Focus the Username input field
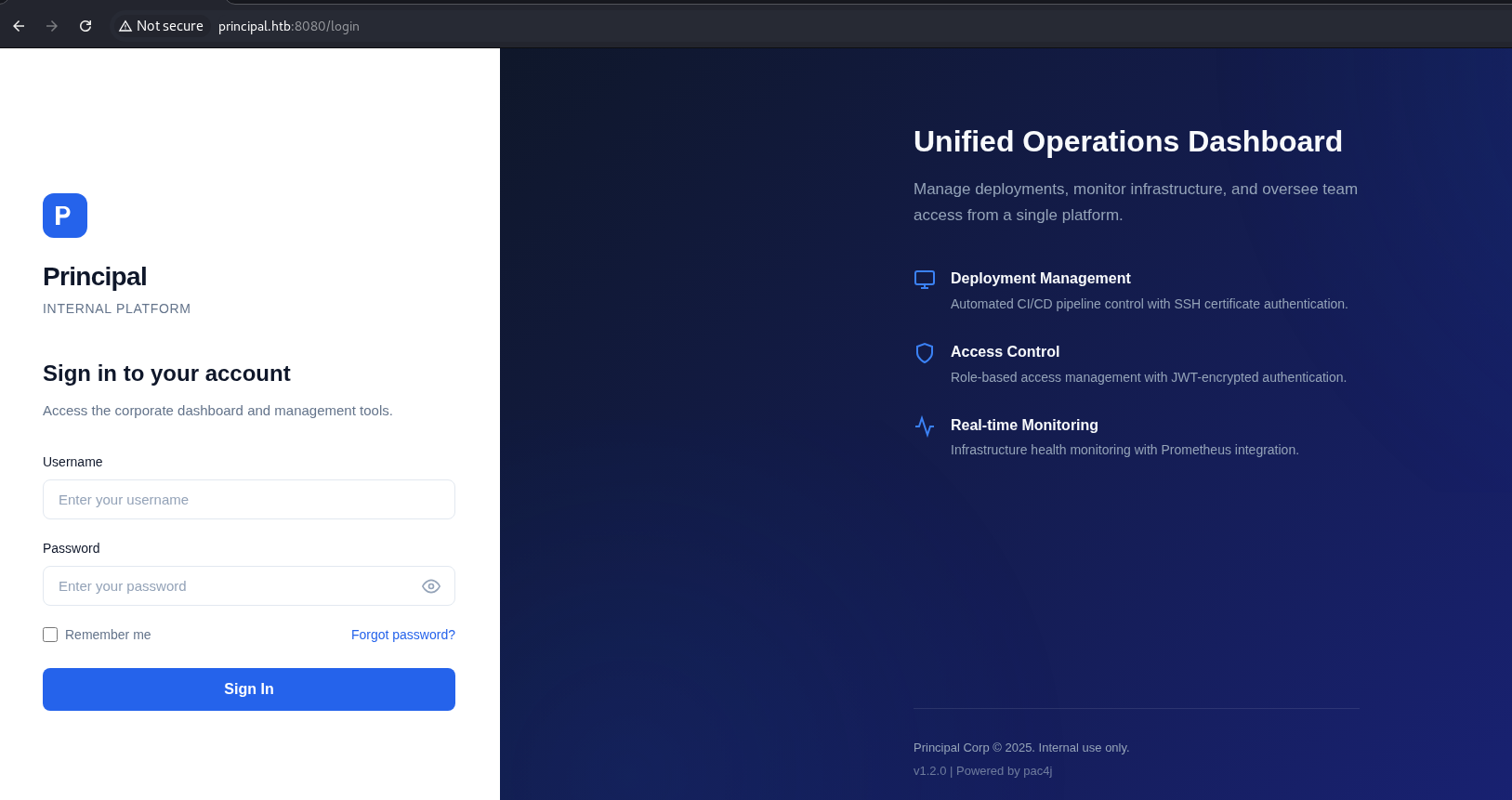Screen dimensions: 1512x800 tap(248, 500)
